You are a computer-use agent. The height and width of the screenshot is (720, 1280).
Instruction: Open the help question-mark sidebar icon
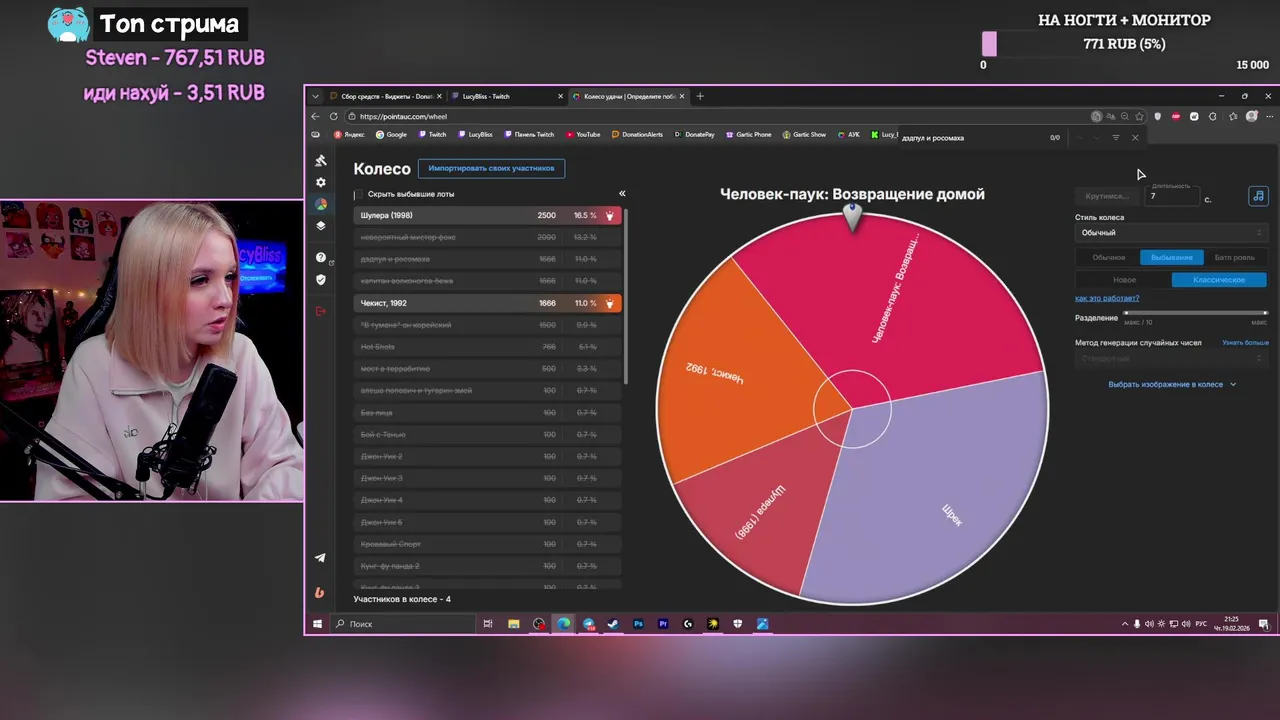(320, 258)
